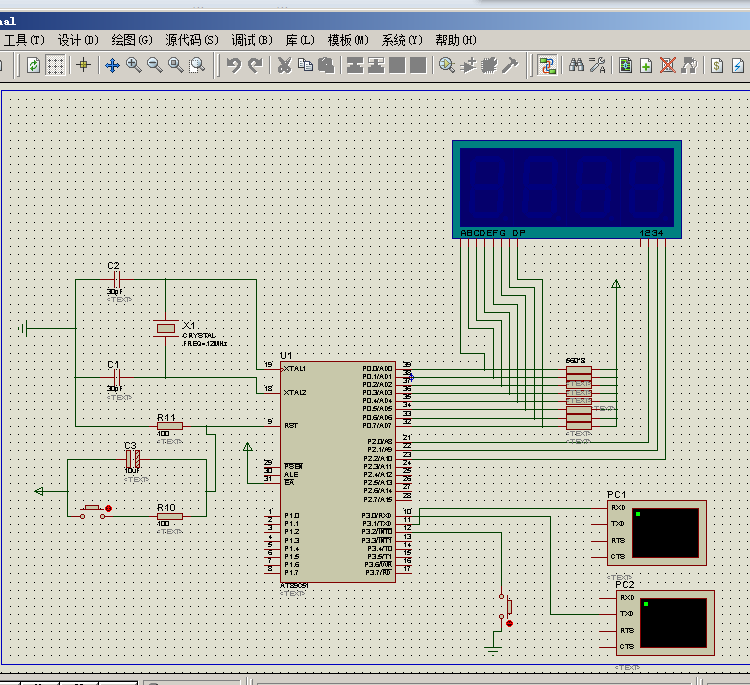Open the 帮助(H) menu
Image resolution: width=750 pixels, height=685 pixels.
pos(455,40)
